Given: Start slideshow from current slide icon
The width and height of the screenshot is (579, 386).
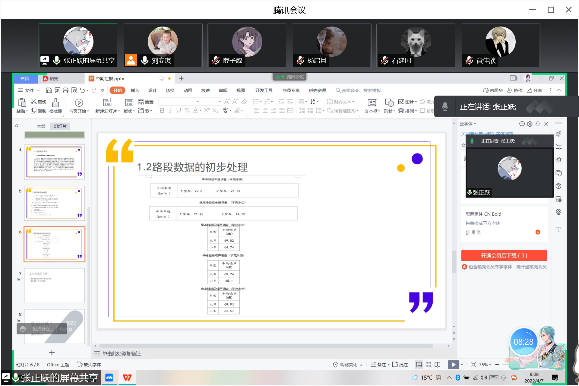Looking at the screenshot, I should point(79,103).
